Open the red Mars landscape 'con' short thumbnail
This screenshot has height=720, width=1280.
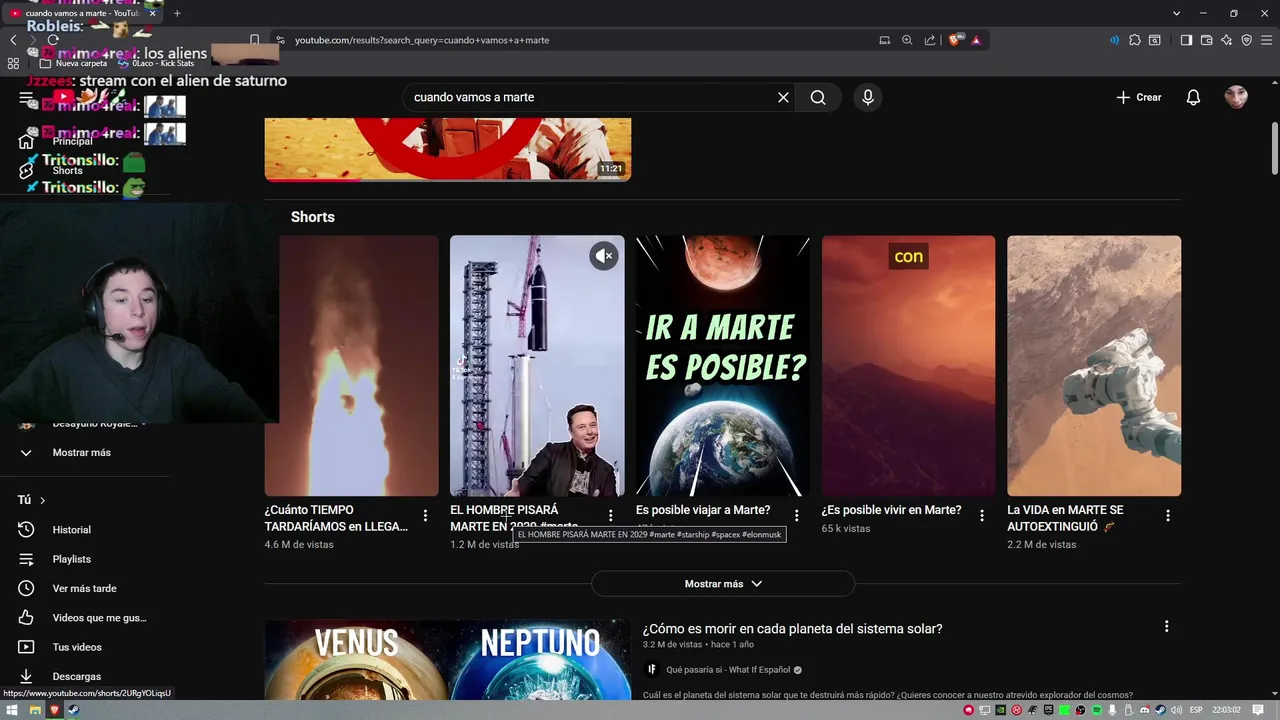pos(908,366)
